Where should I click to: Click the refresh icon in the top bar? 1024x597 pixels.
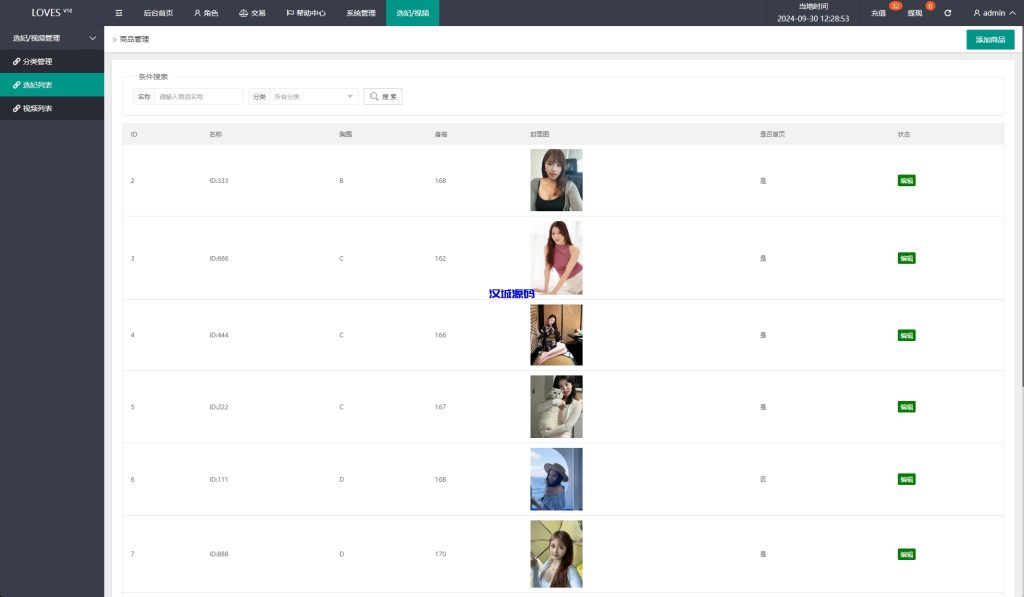pyautogui.click(x=947, y=13)
